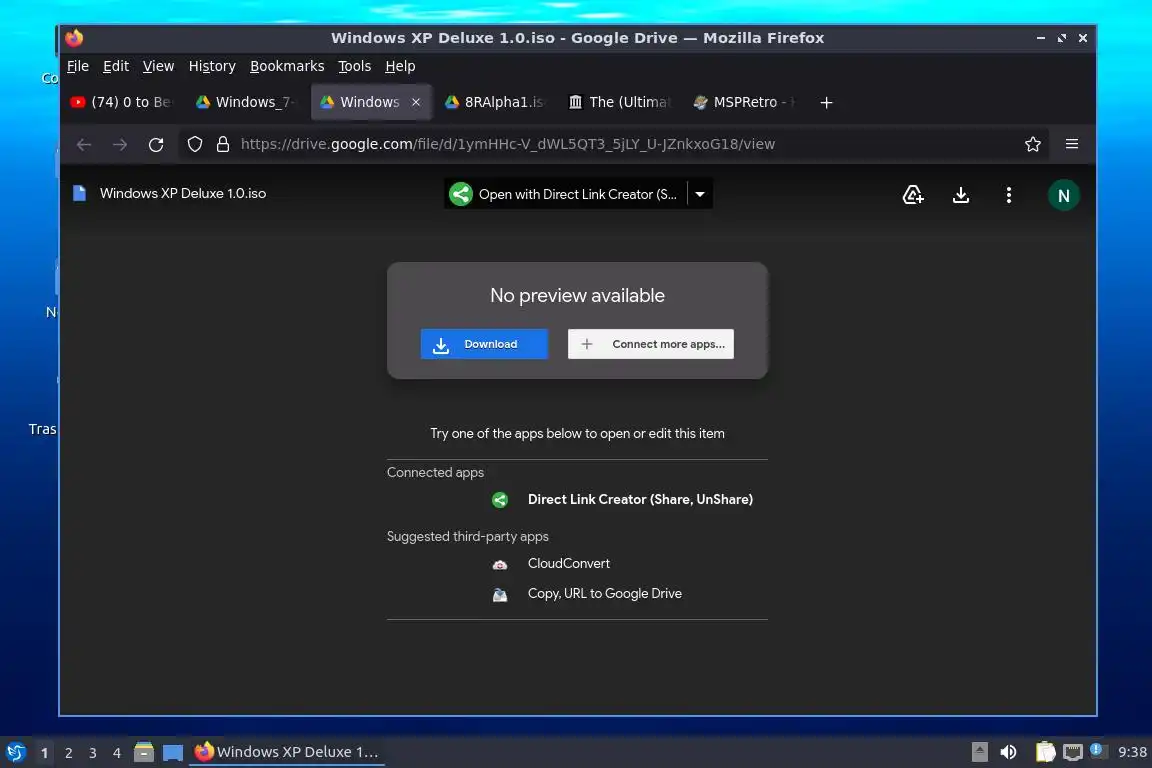Viewport: 1152px width, 768px height.
Task: Click the CloudConvert app icon
Action: [500, 564]
